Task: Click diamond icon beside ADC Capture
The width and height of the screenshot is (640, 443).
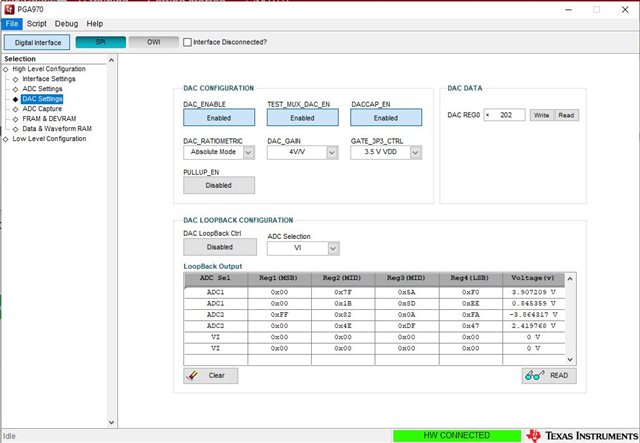Action: coord(16,109)
